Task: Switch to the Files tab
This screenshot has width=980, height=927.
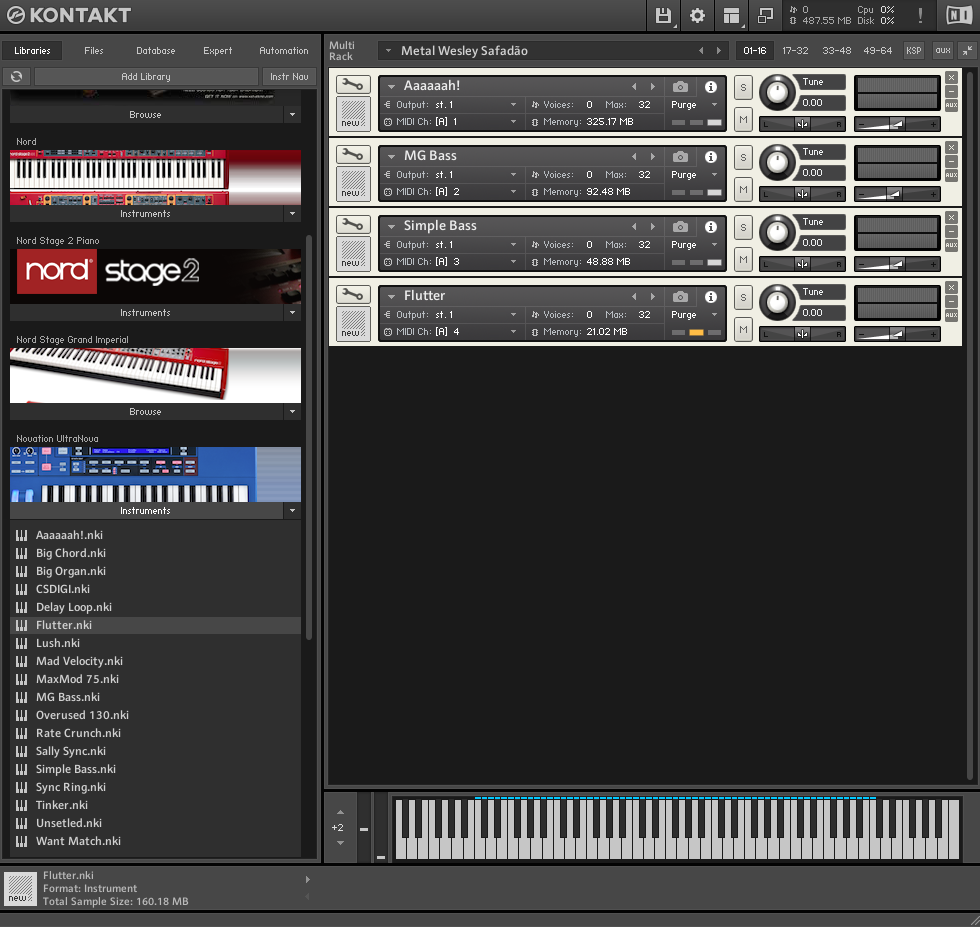Action: [94, 51]
